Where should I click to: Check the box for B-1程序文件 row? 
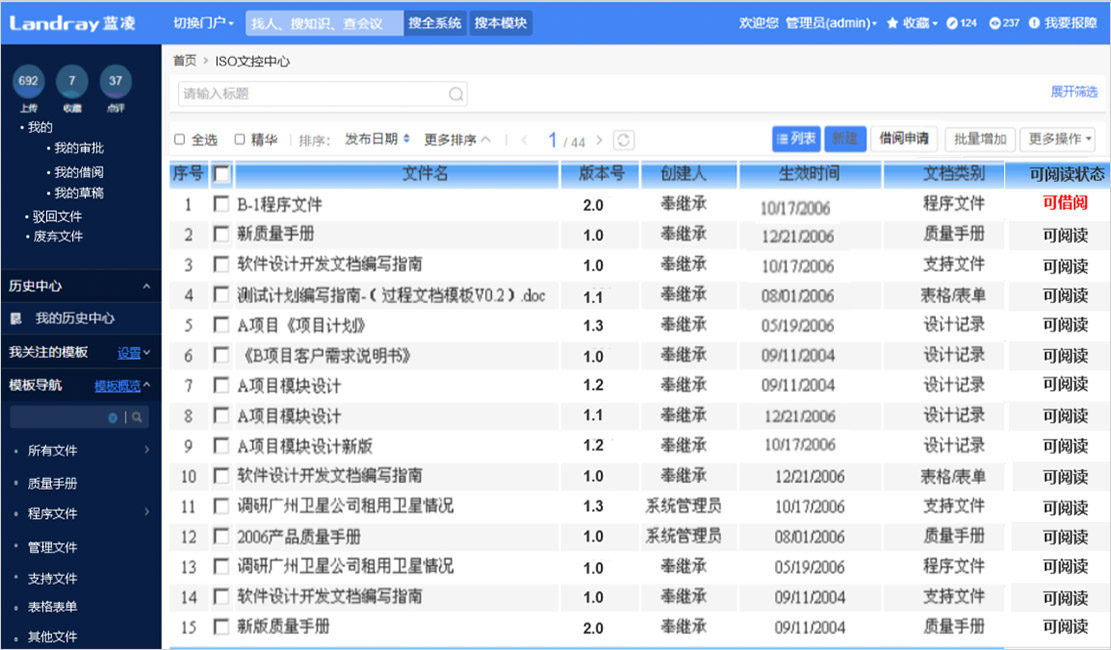[x=221, y=204]
